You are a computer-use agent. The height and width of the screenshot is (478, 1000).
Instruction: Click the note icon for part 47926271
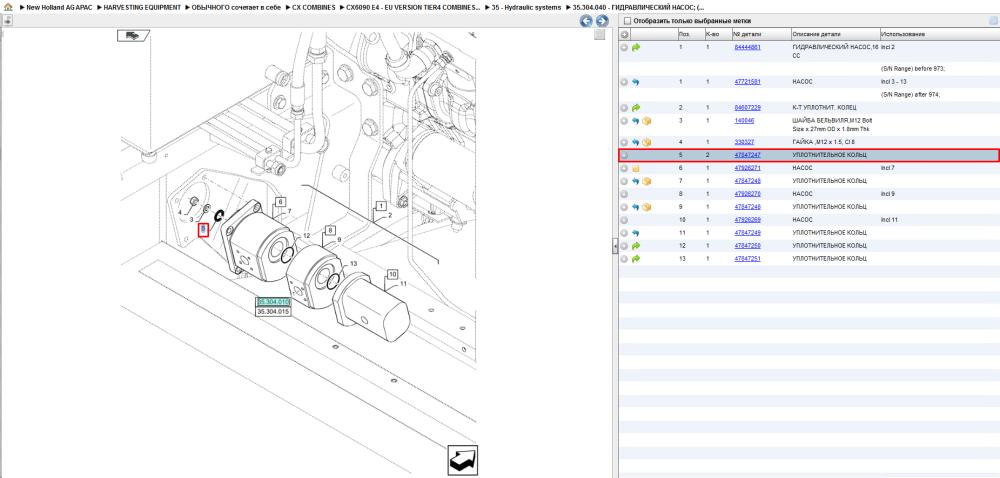636,168
